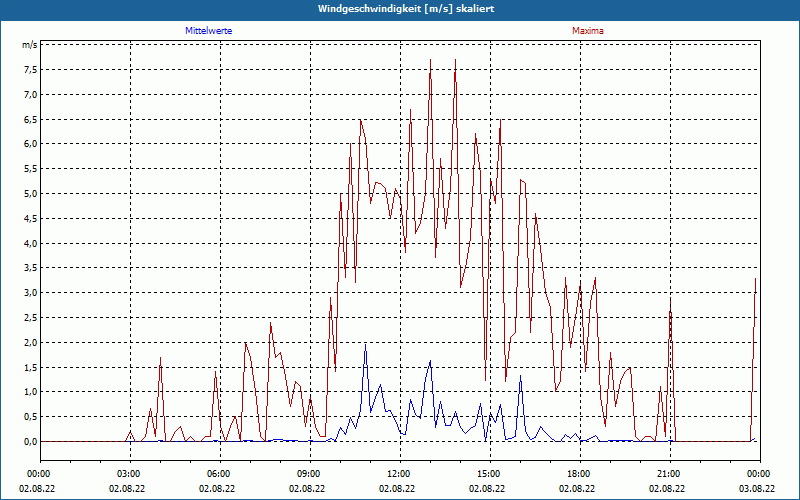Click the '06:00' time label on x-axis
Viewport: 800px width, 500px height.
point(221,474)
